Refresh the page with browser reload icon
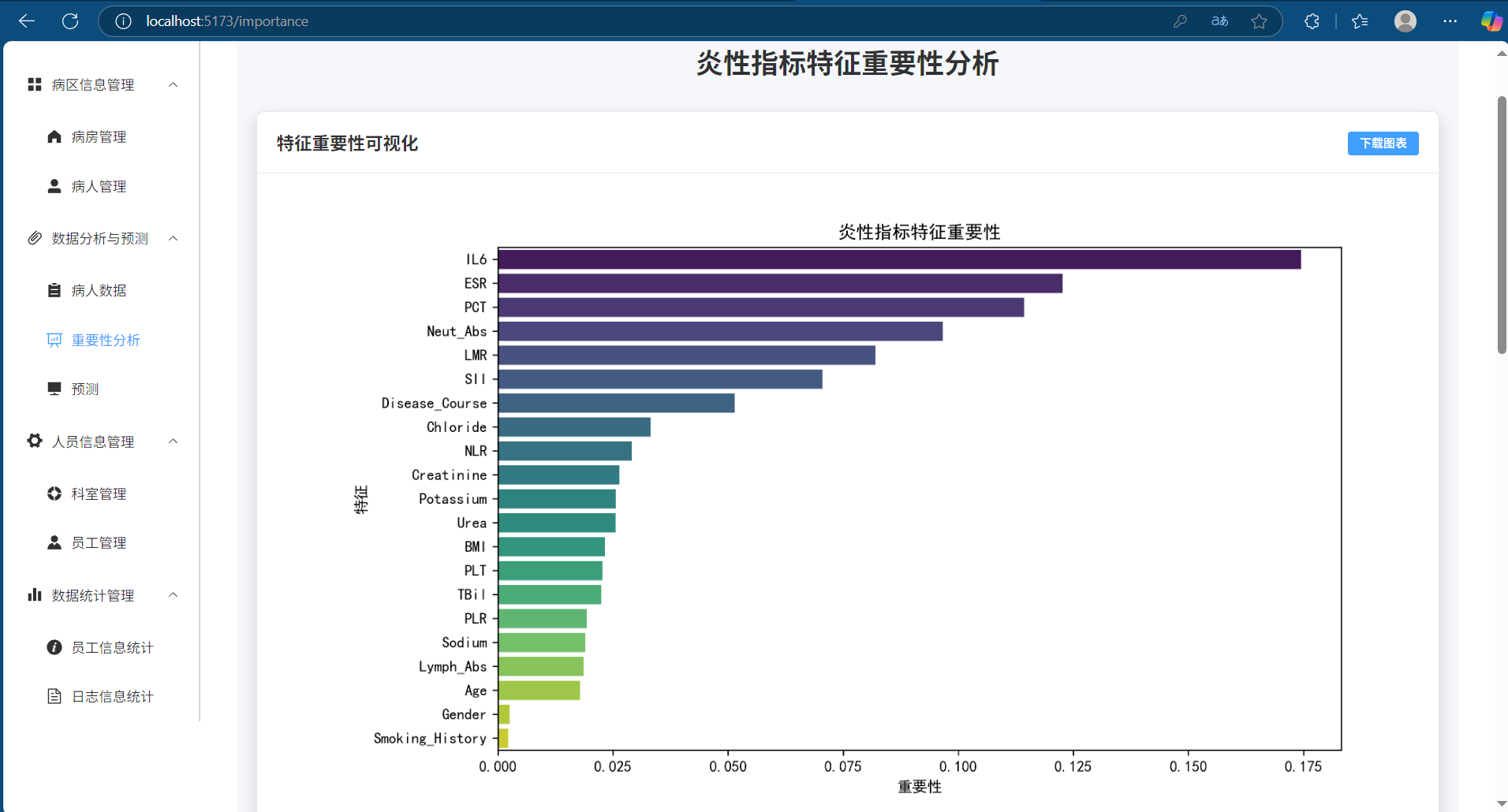The width and height of the screenshot is (1508, 812). click(x=70, y=21)
